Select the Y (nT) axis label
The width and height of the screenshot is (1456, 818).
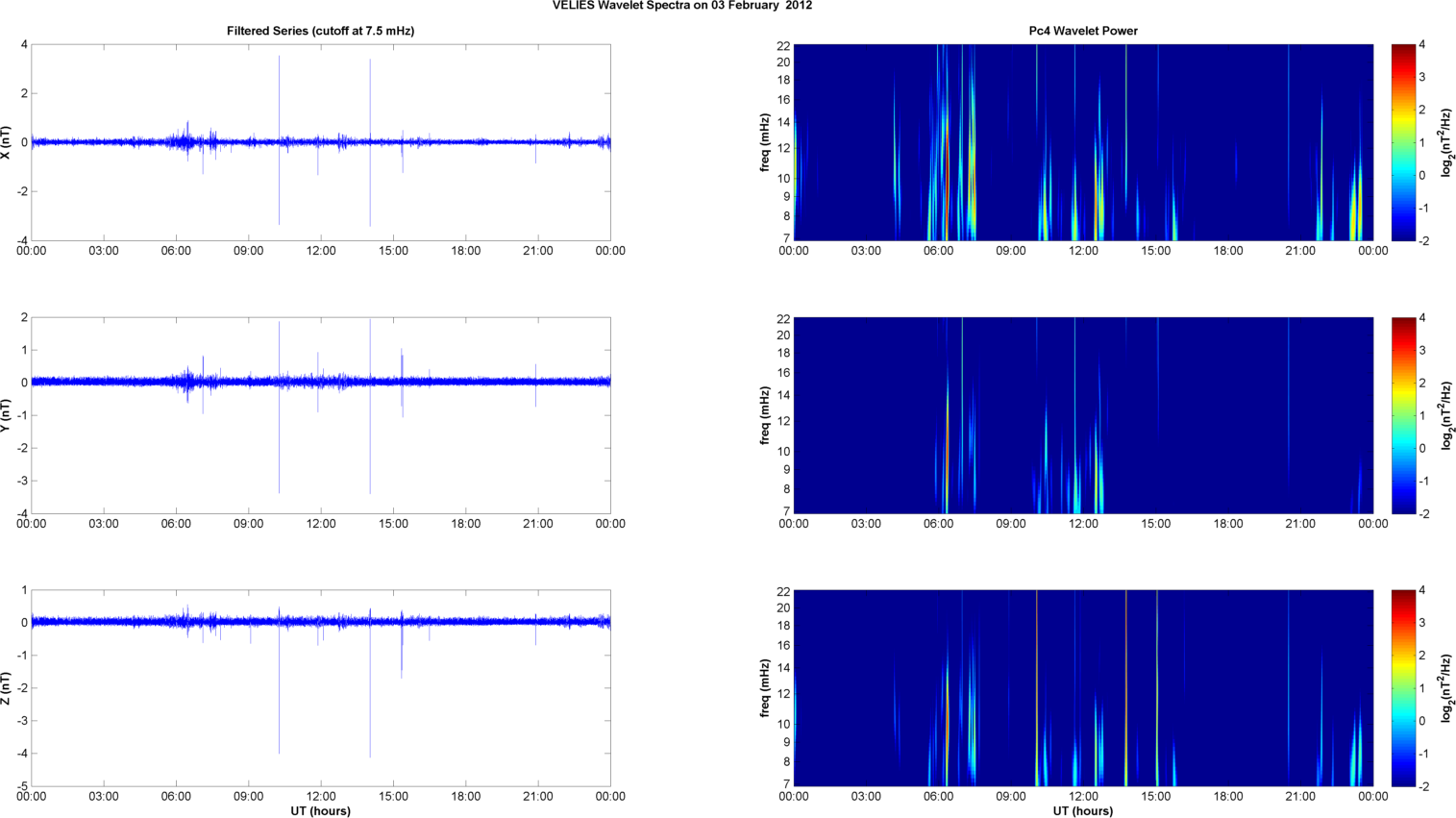coord(7,415)
